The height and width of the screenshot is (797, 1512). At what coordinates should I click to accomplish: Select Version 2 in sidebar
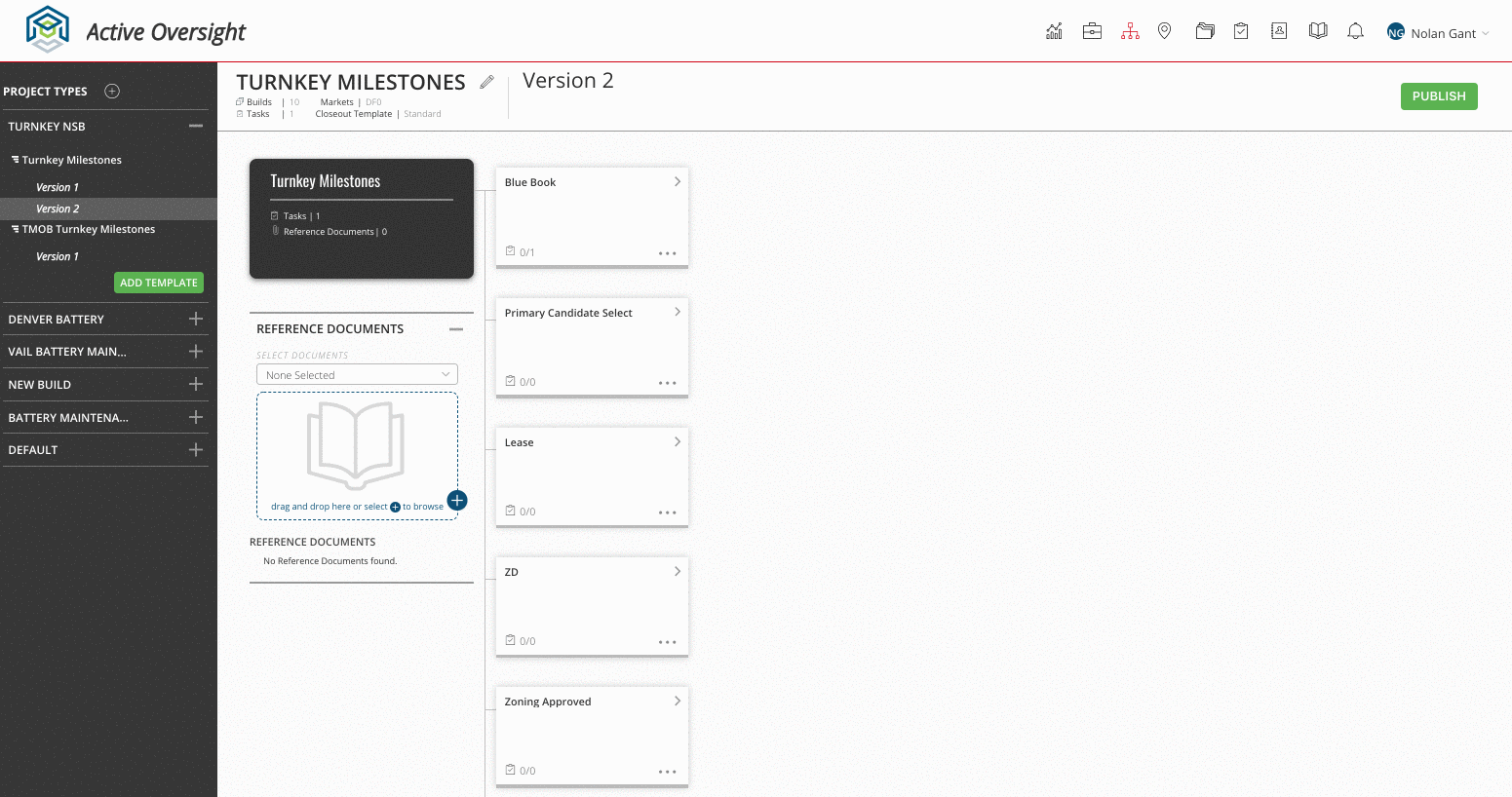tap(58, 209)
